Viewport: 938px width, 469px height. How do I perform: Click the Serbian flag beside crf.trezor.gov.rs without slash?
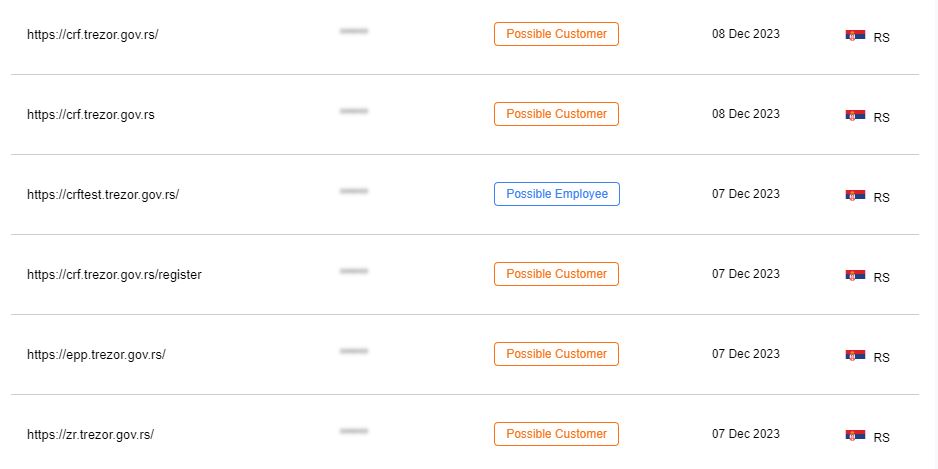coord(855,115)
